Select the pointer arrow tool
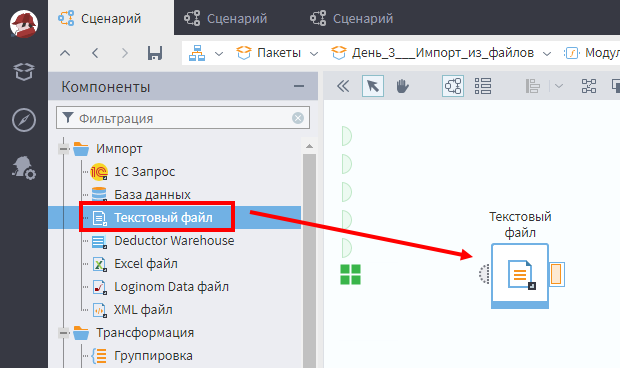This screenshot has height=368, width=620. coord(372,86)
